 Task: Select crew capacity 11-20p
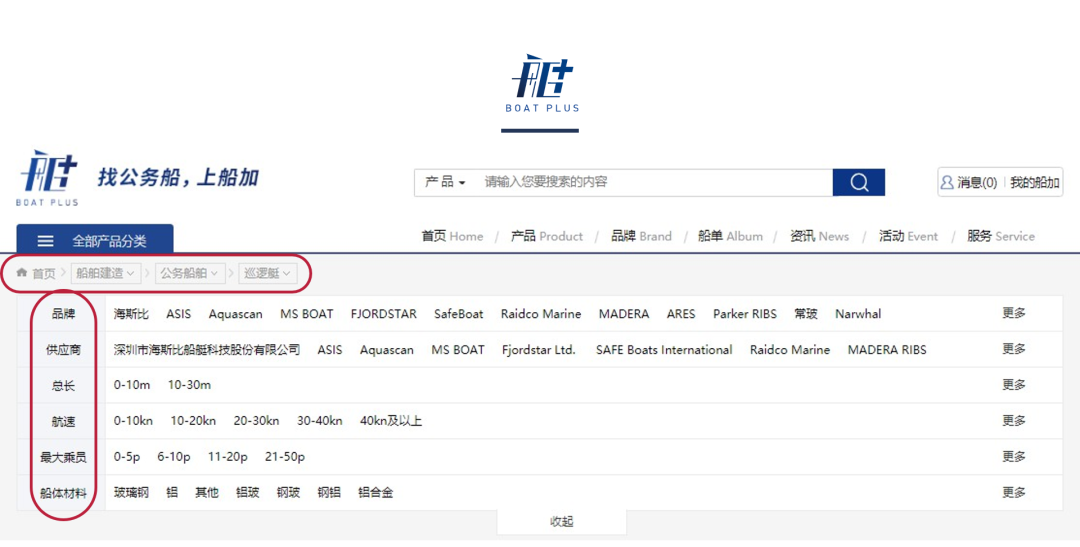point(228,457)
